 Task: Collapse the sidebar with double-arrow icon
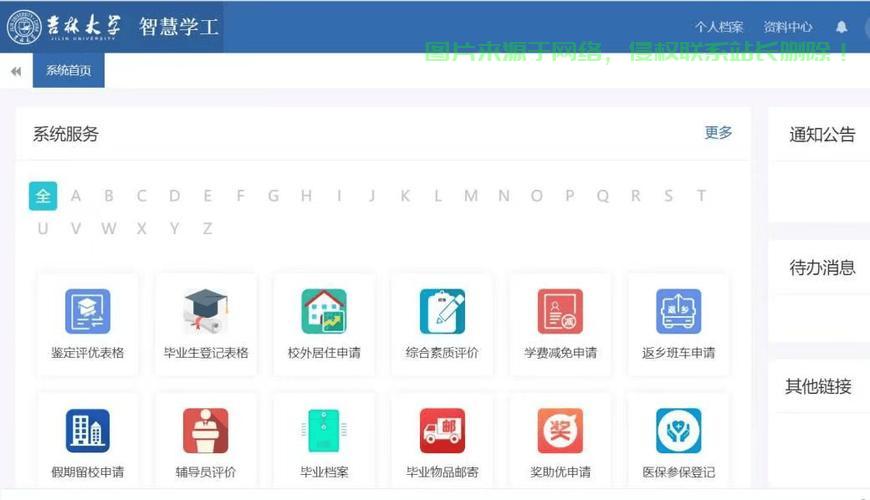16,71
